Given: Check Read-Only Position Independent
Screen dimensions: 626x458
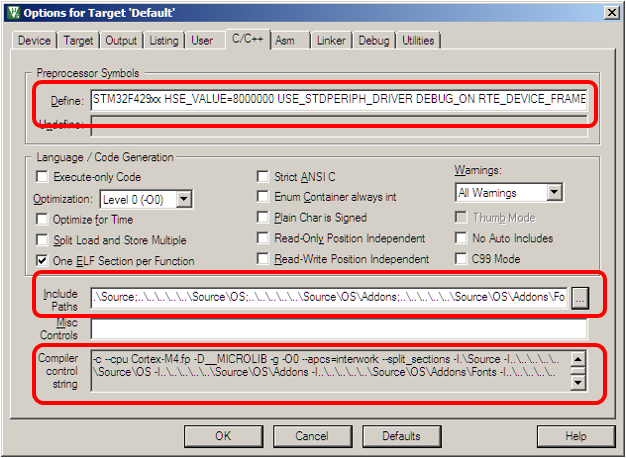Looking at the screenshot, I should click(x=263, y=238).
